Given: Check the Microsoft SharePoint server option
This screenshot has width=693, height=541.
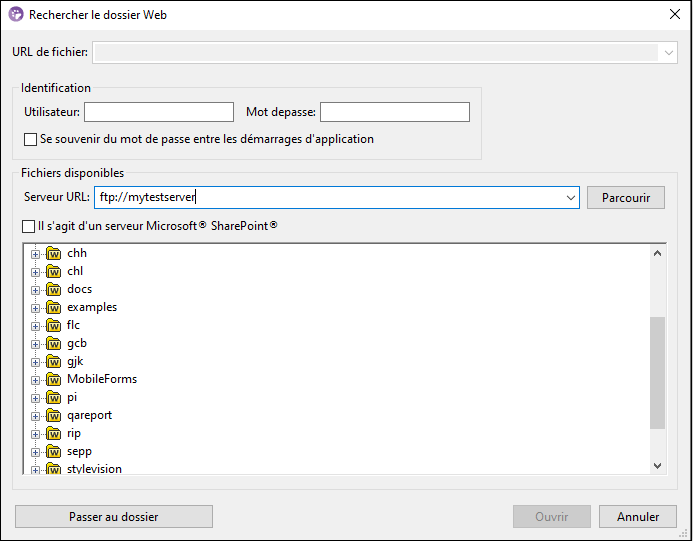Looking at the screenshot, I should 28,227.
